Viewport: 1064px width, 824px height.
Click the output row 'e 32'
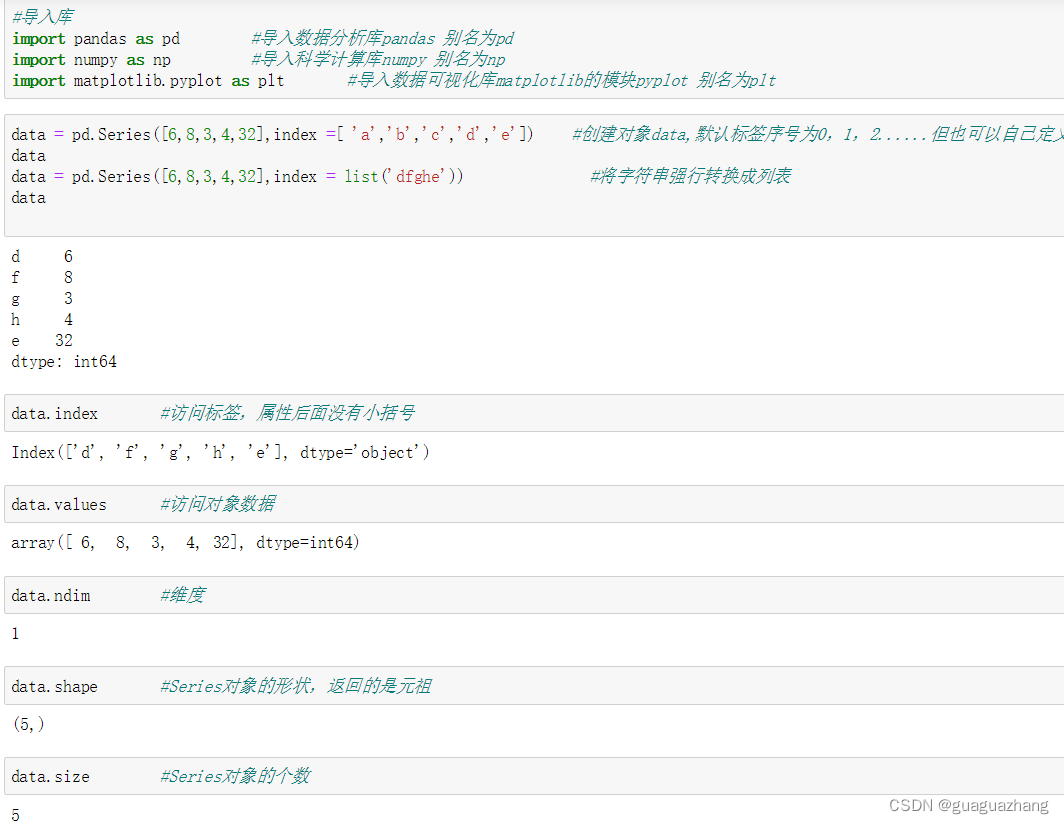point(41,341)
